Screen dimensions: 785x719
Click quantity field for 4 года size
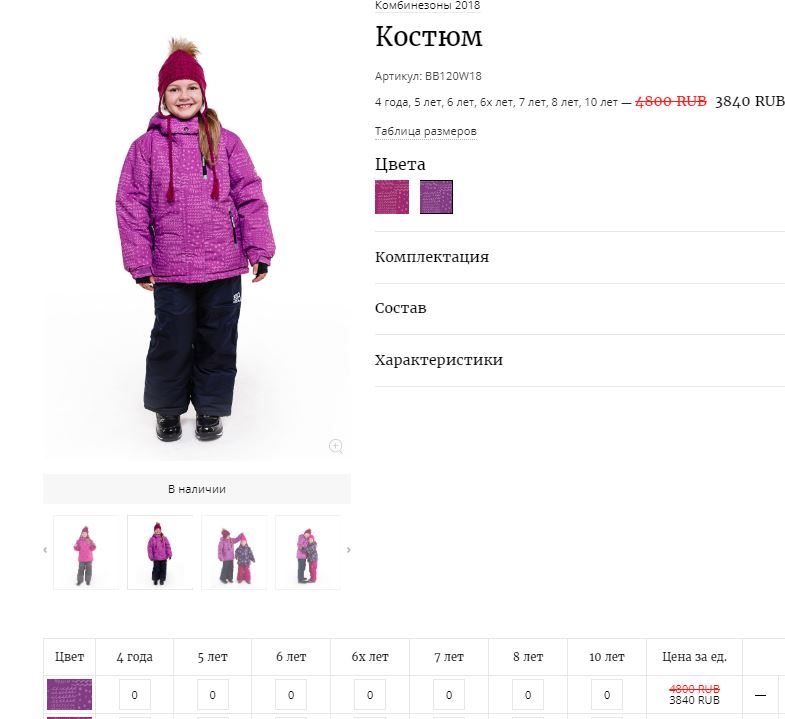pos(135,695)
